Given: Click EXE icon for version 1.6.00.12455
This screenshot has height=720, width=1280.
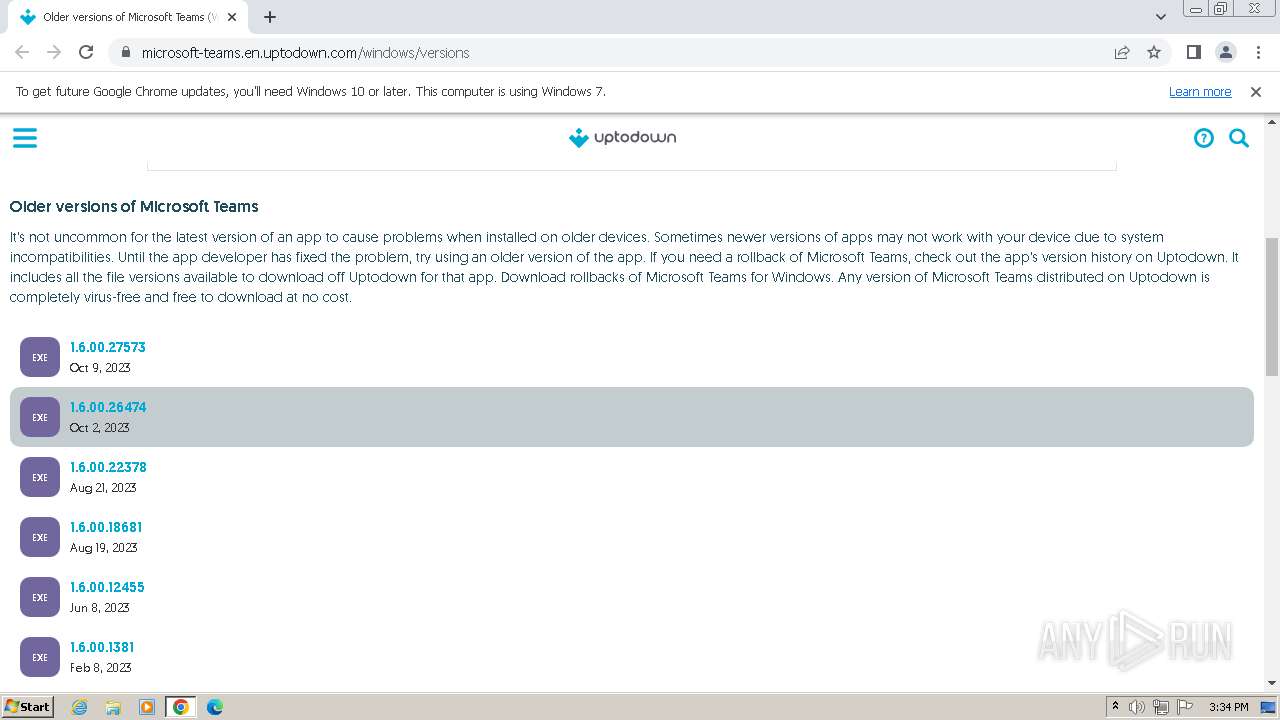Looking at the screenshot, I should pos(40,597).
